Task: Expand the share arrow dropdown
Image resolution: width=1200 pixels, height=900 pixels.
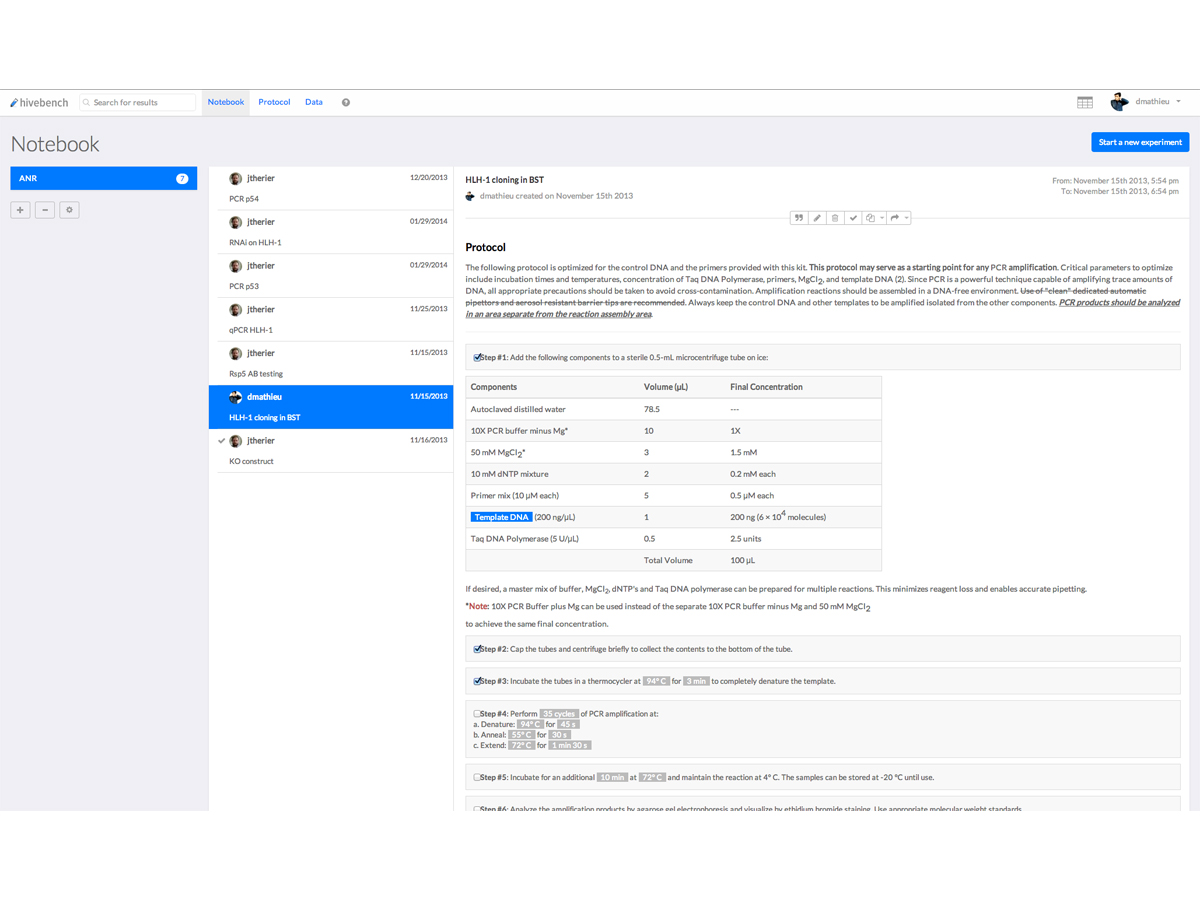Action: (906, 218)
